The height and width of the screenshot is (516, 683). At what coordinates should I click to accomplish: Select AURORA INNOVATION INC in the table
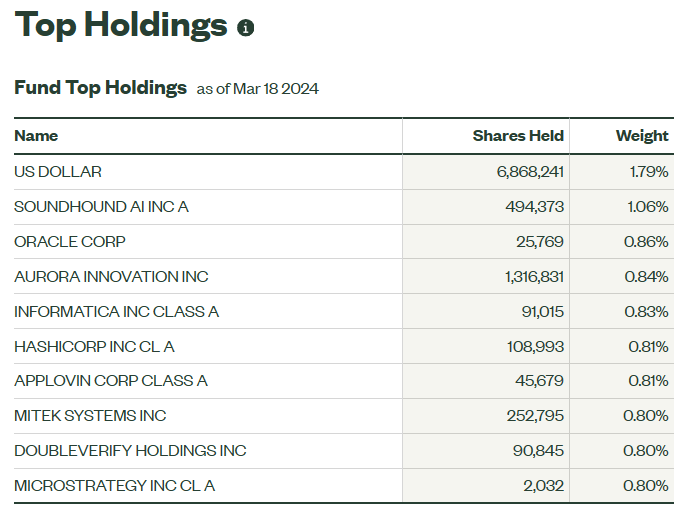(x=111, y=277)
